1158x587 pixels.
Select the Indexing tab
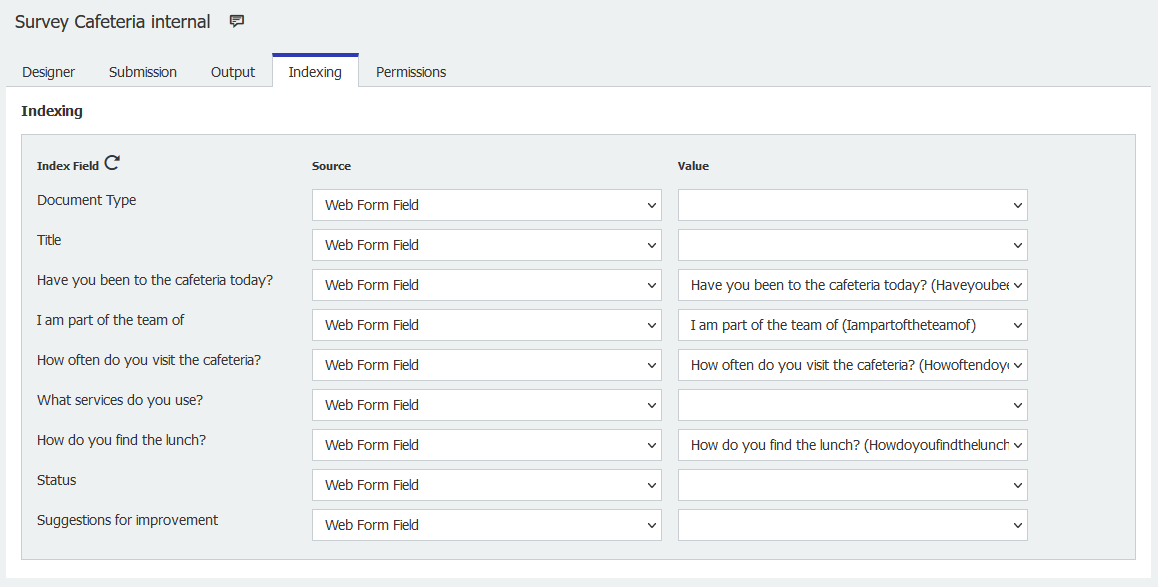(x=315, y=72)
